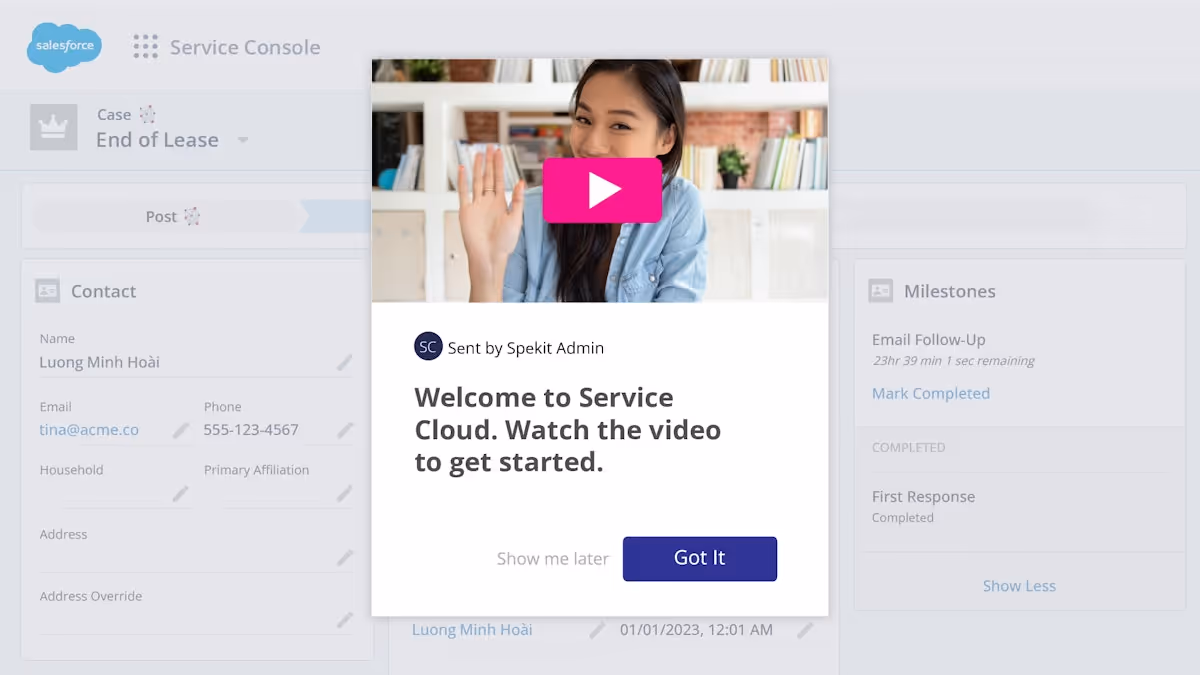Choose Show me later
The image size is (1200, 675).
point(552,559)
